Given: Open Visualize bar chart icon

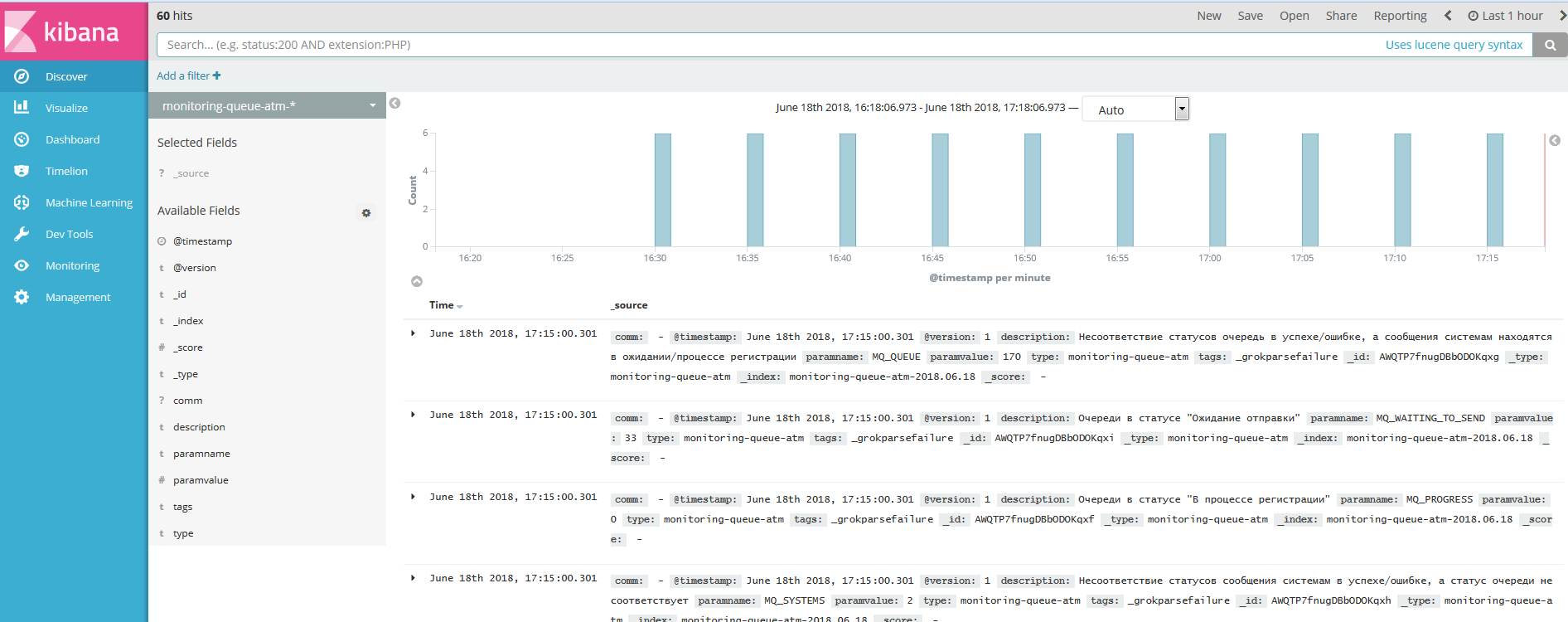Looking at the screenshot, I should [x=22, y=108].
